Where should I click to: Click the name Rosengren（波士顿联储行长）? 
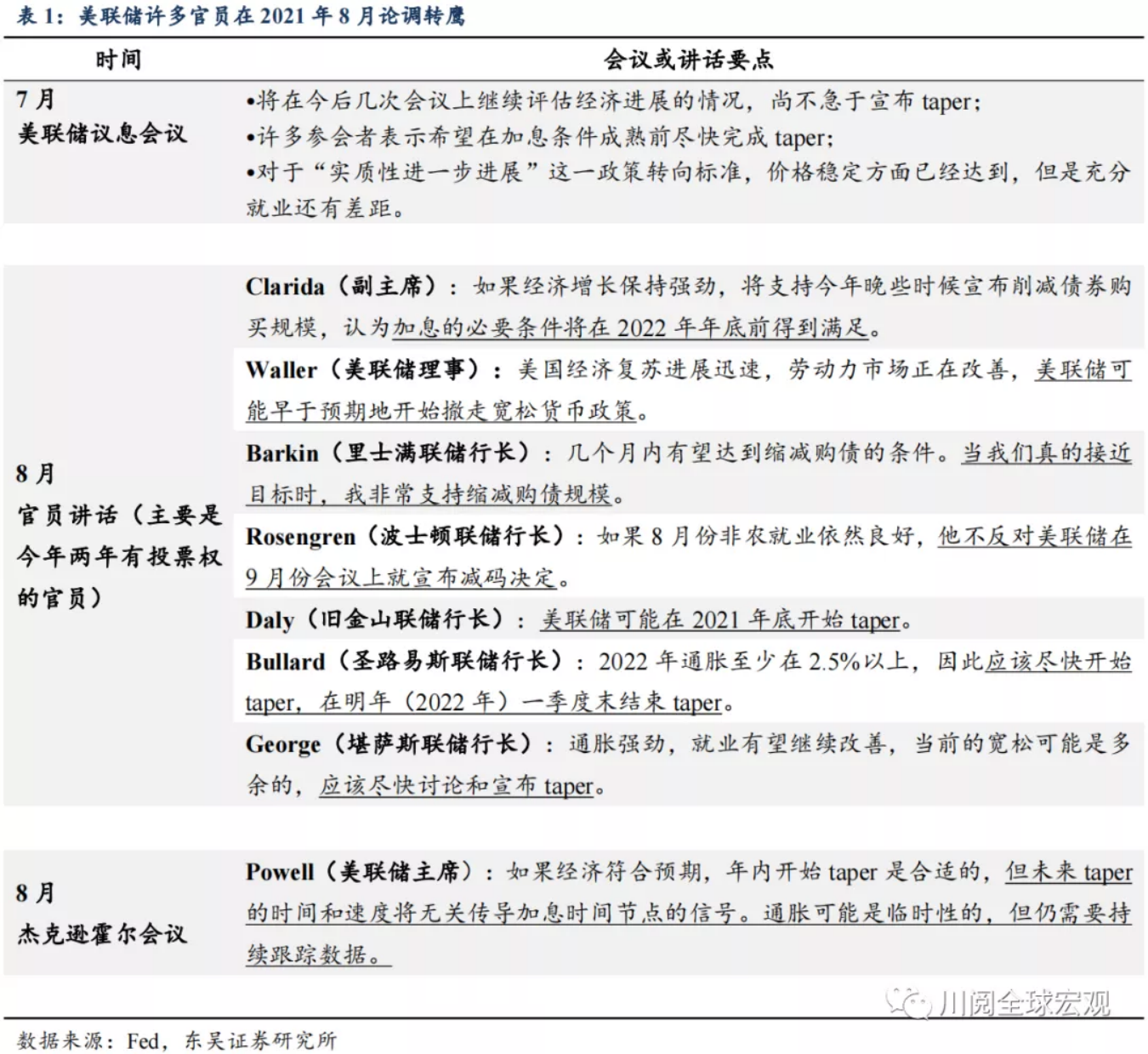click(x=405, y=536)
